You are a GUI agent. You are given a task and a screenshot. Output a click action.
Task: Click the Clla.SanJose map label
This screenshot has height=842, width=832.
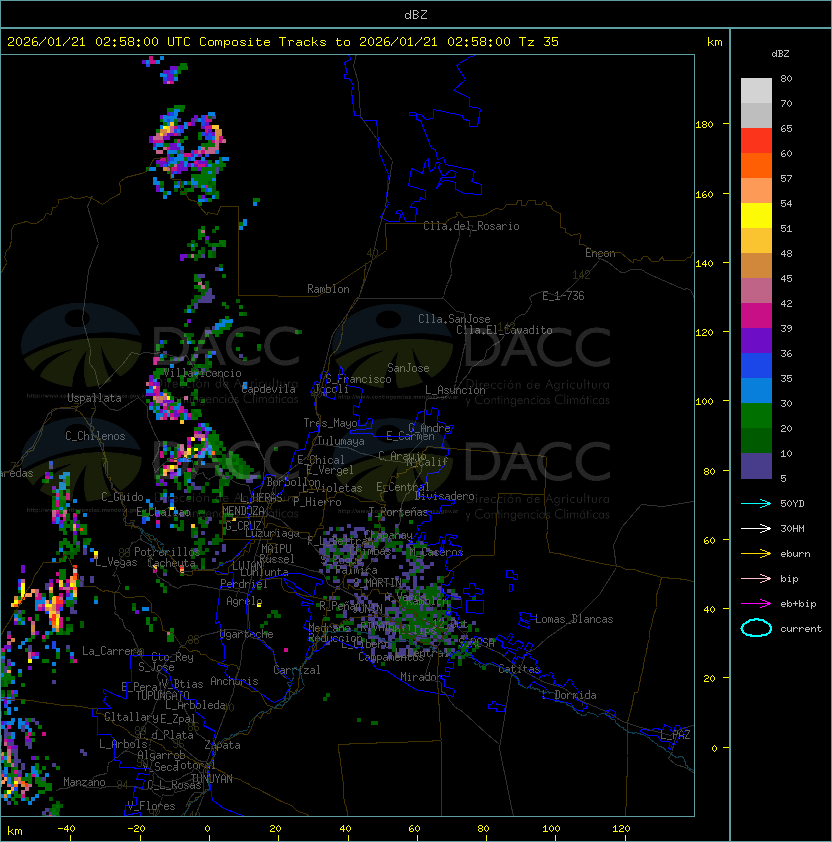click(454, 319)
